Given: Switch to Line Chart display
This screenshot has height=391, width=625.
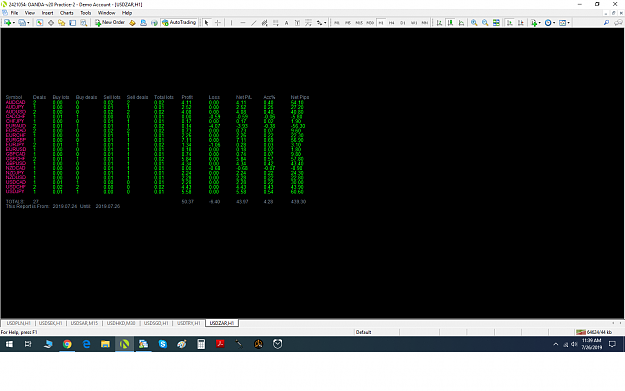Looking at the screenshot, I should point(461,23).
